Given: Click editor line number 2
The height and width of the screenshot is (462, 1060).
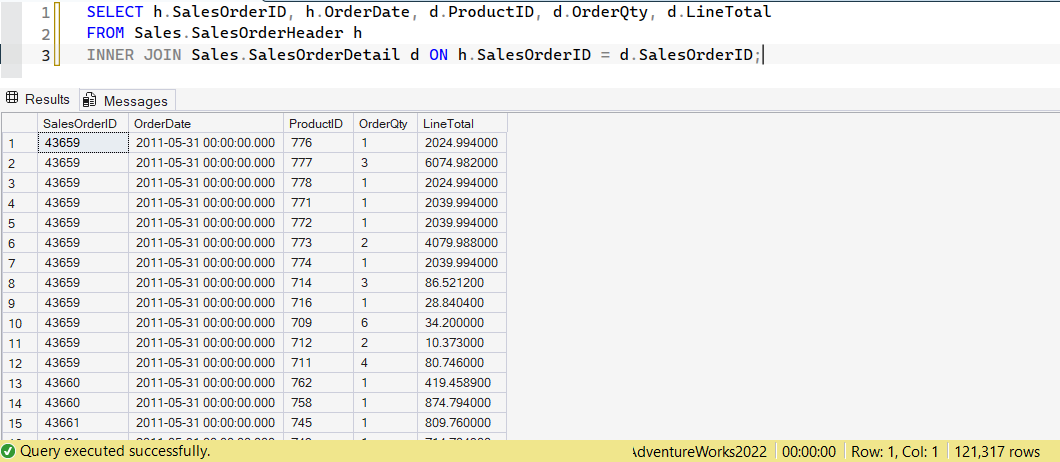Looking at the screenshot, I should pos(45,34).
